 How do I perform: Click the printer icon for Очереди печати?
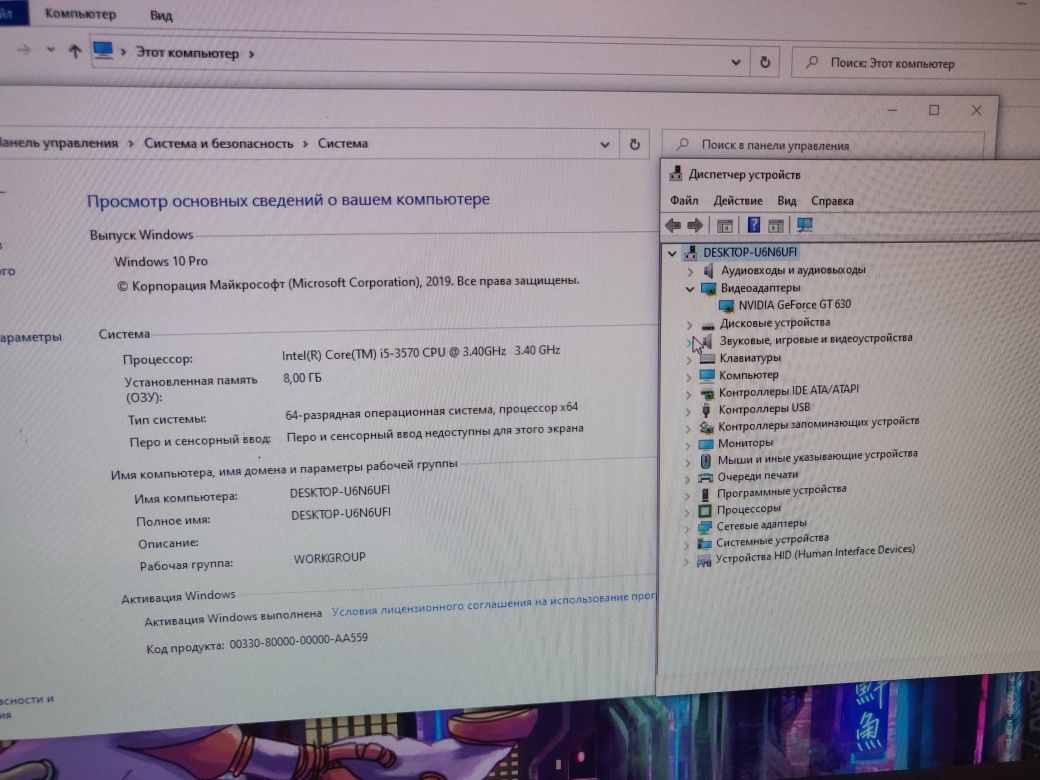tap(705, 478)
